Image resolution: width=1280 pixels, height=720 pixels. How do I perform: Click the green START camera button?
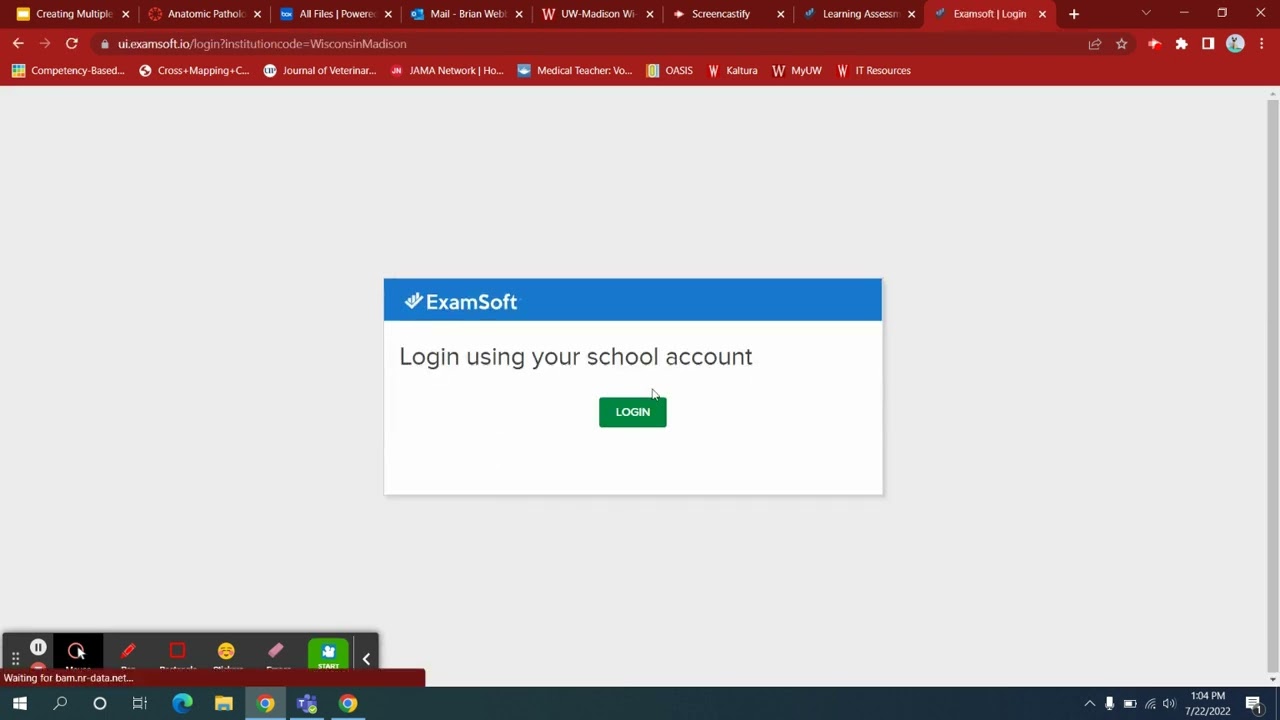click(328, 654)
